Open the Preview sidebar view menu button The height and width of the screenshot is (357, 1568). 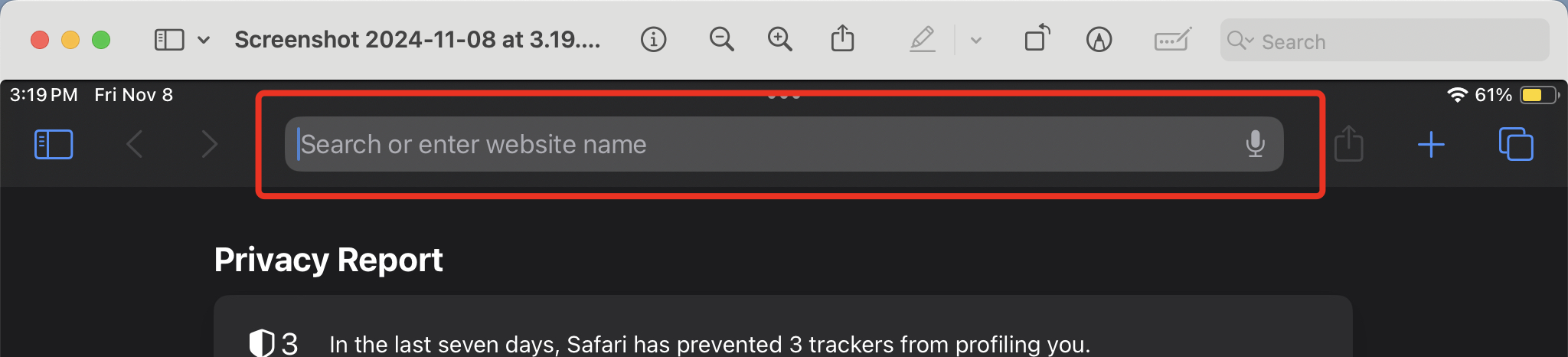coord(169,40)
